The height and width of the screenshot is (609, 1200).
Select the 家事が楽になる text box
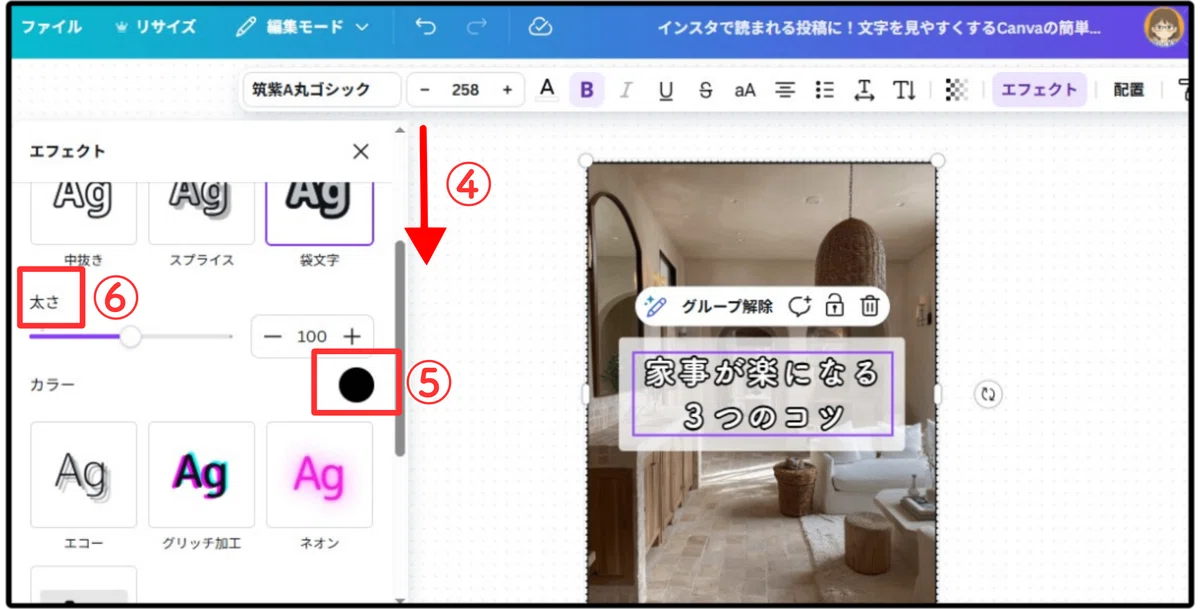click(762, 394)
